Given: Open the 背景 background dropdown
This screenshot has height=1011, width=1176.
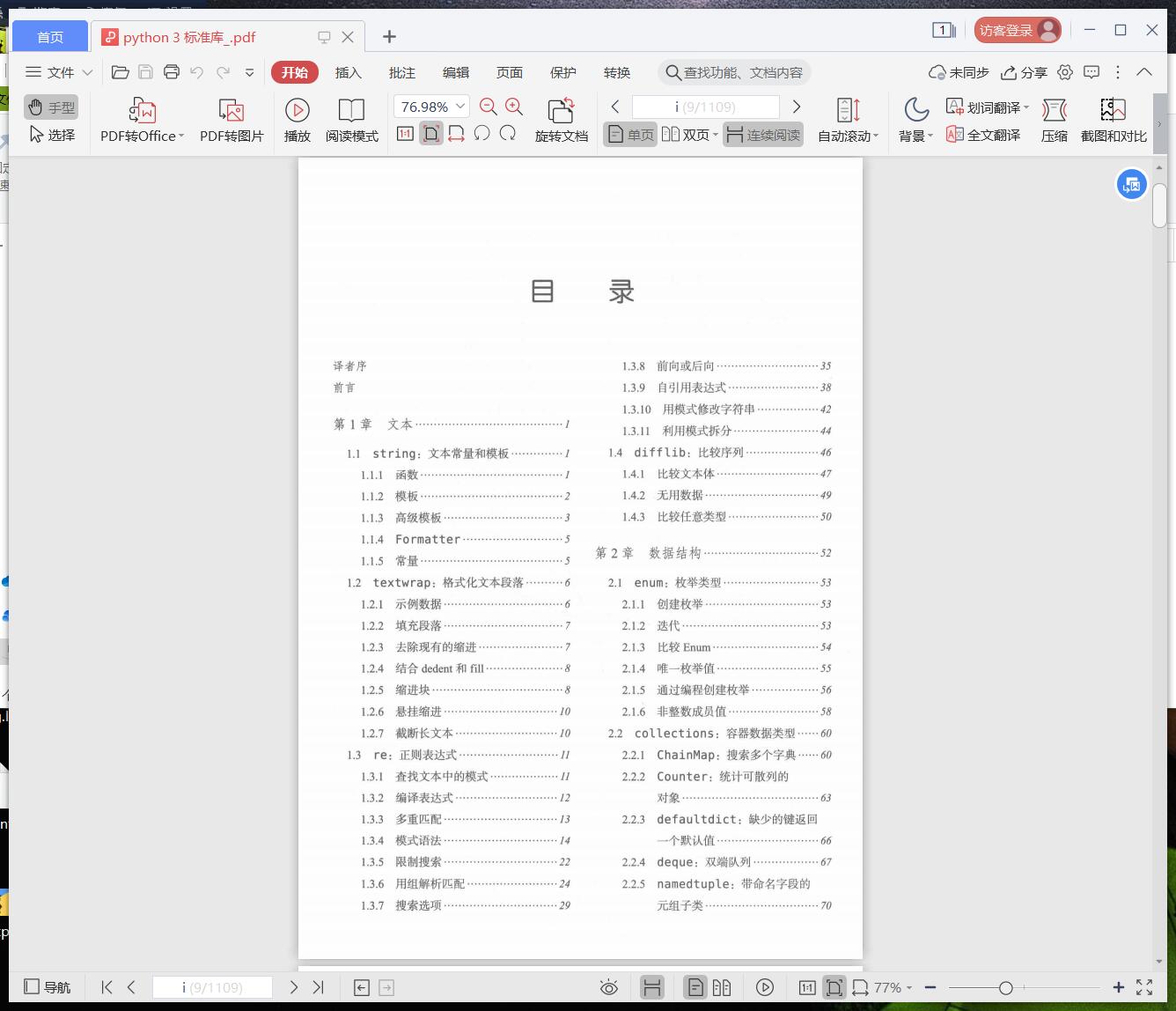Looking at the screenshot, I should [x=915, y=121].
